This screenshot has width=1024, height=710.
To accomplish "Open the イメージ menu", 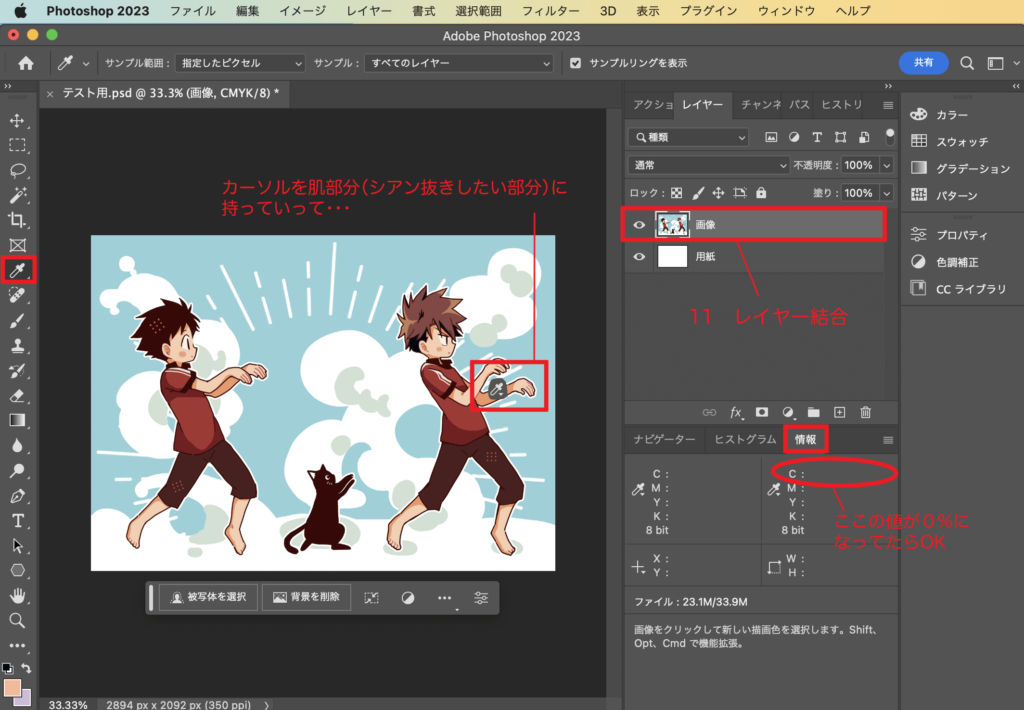I will tap(302, 11).
